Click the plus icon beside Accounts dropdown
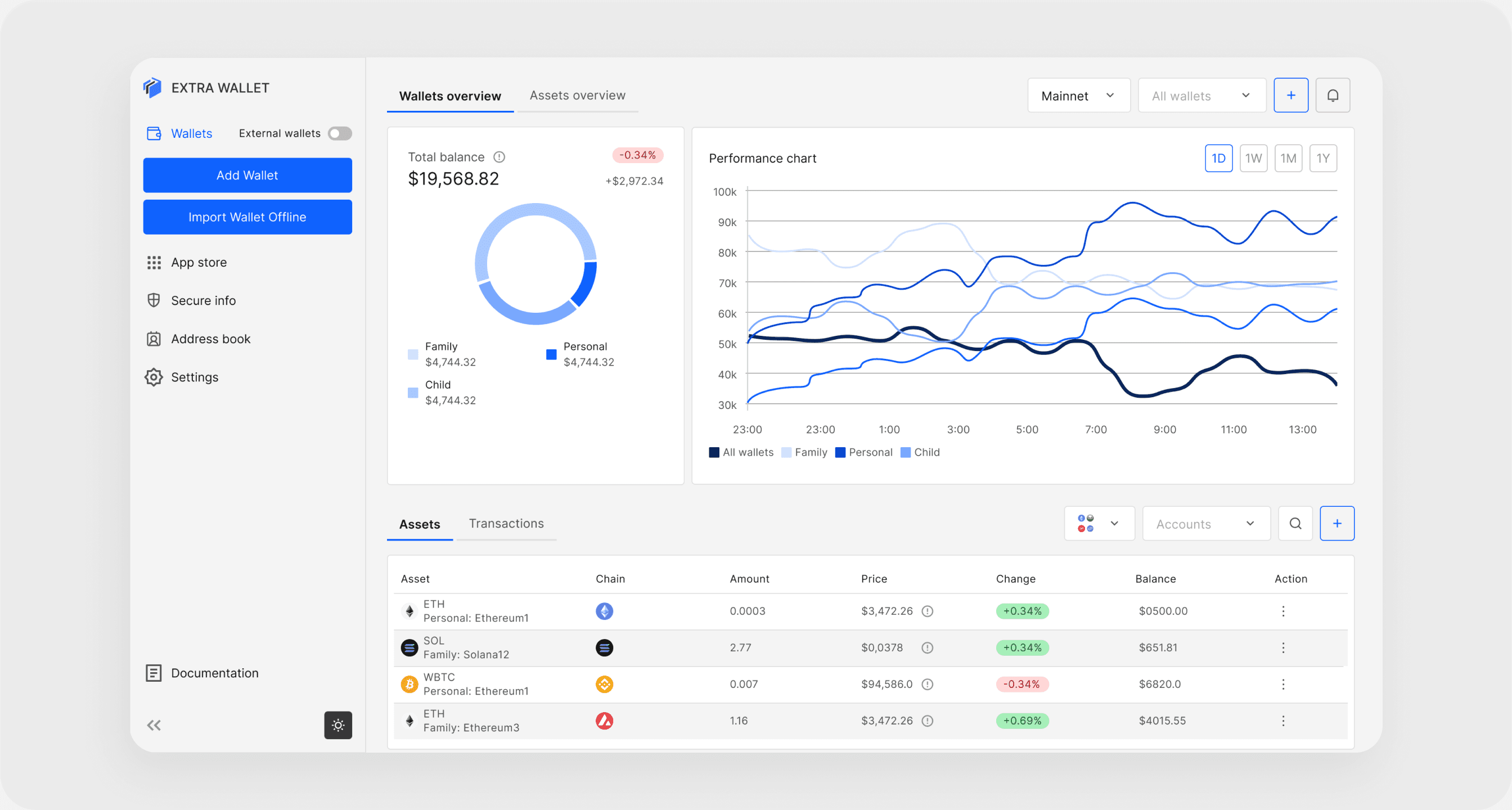This screenshot has height=810, width=1512. [x=1336, y=524]
